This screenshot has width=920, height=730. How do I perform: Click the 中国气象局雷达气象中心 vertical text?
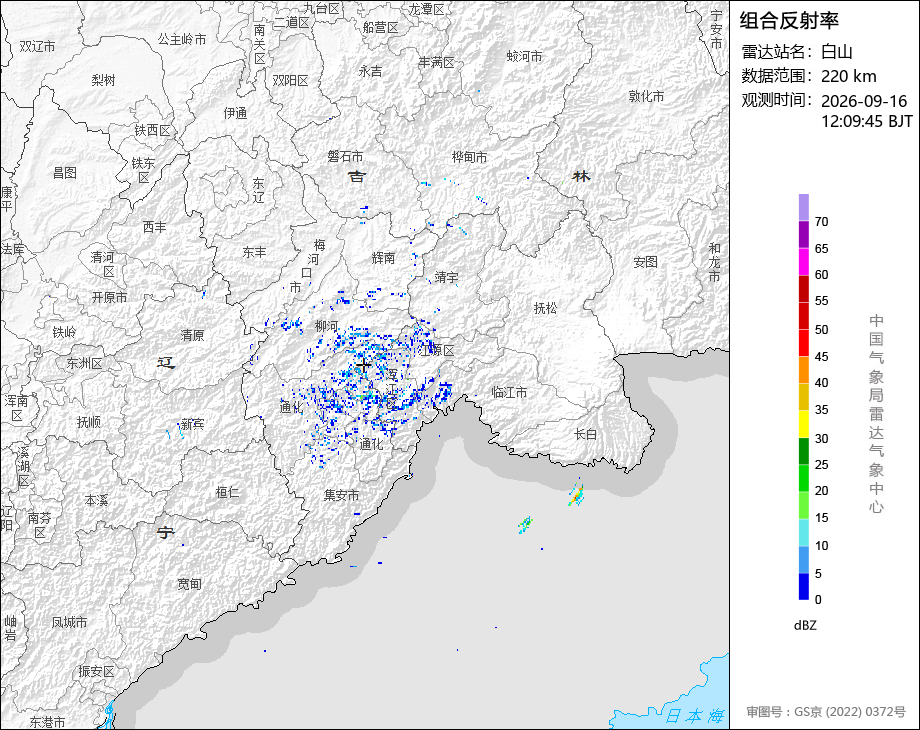(876, 414)
